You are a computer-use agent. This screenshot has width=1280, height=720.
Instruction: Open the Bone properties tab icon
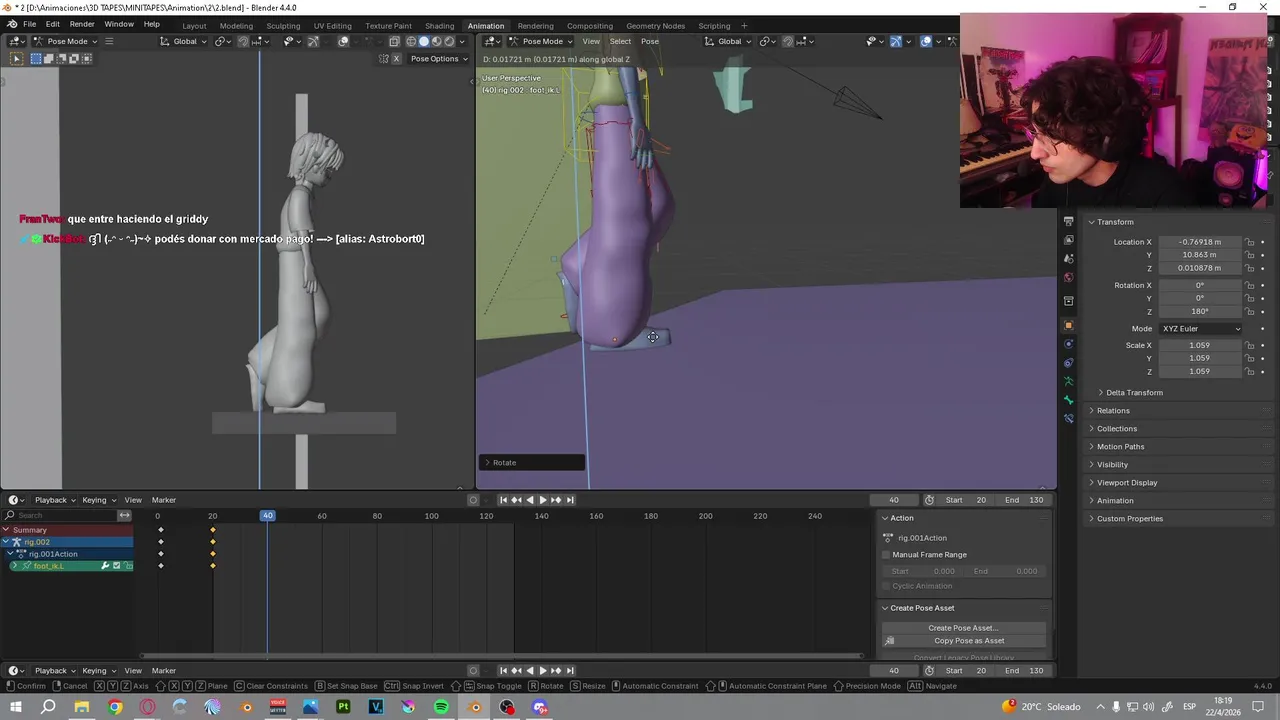tap(1068, 400)
